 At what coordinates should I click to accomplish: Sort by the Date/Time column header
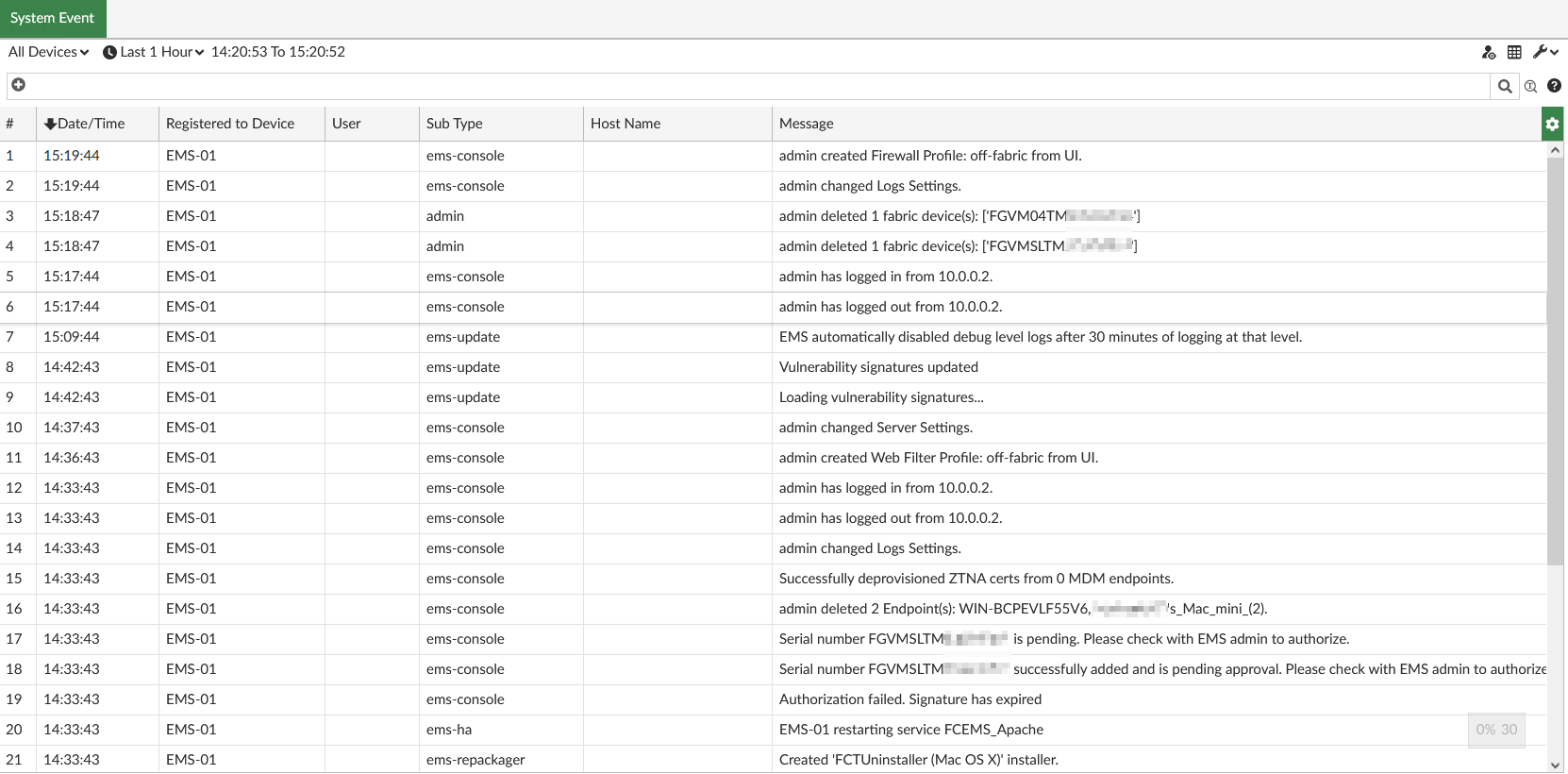[91, 124]
